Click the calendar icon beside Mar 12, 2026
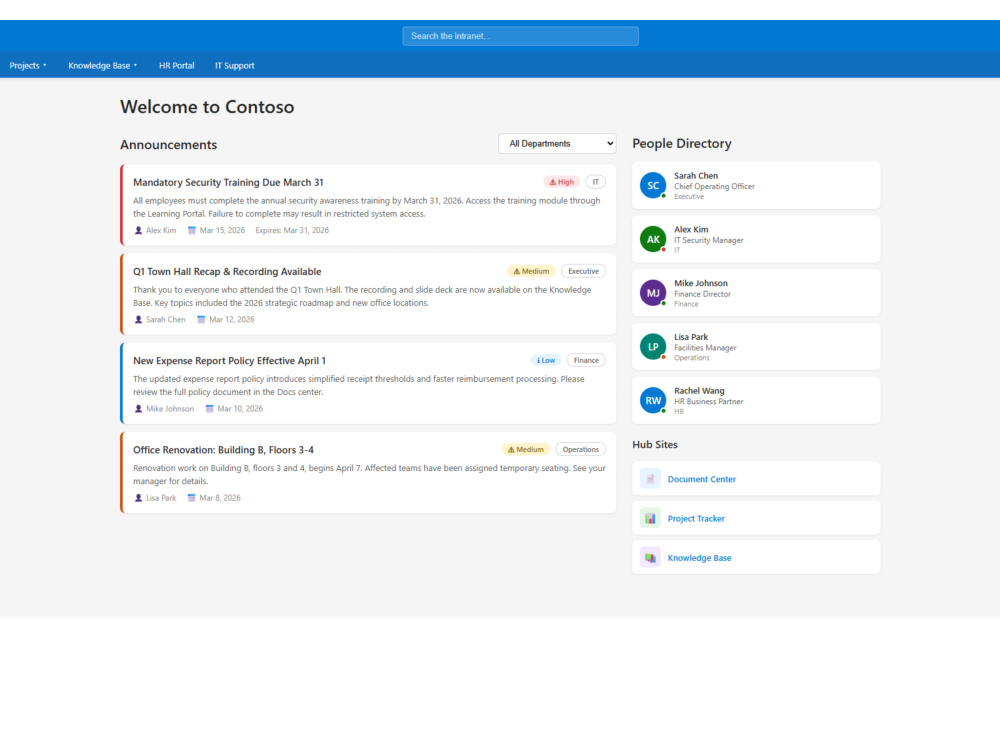1000x750 pixels. (x=201, y=320)
